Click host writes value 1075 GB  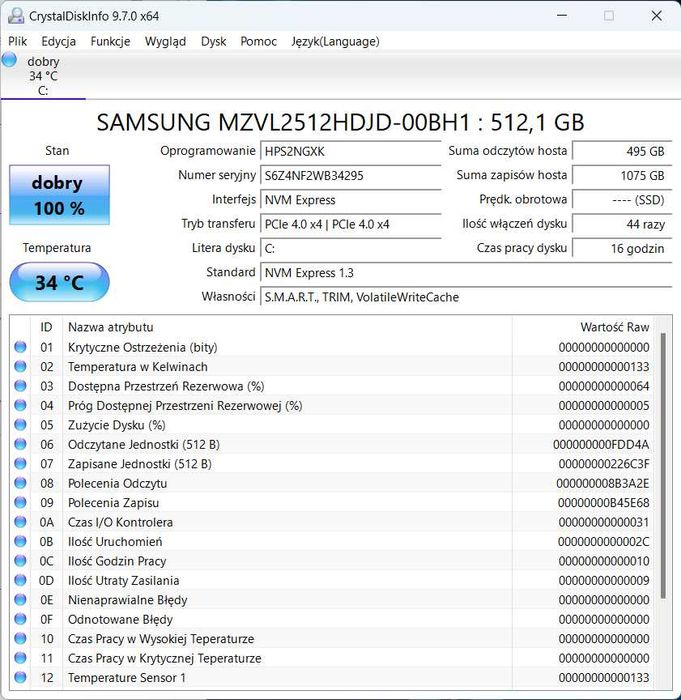point(622,175)
